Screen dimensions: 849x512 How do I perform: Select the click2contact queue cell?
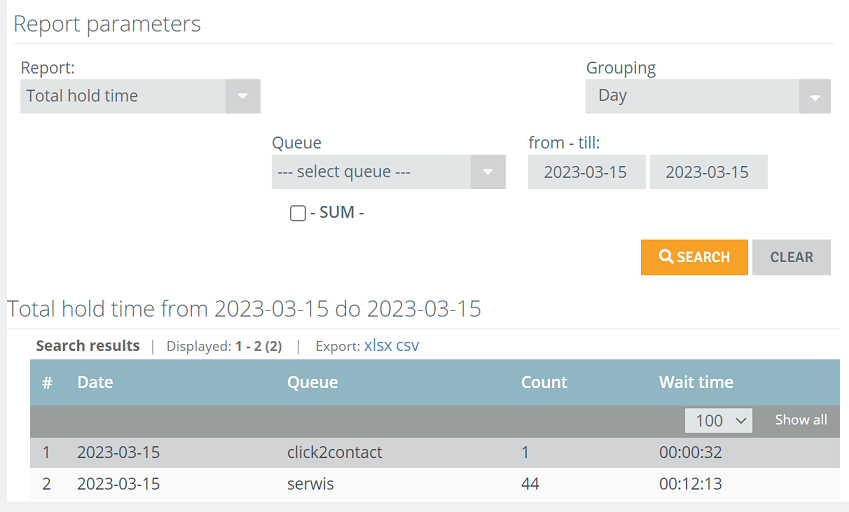point(335,452)
